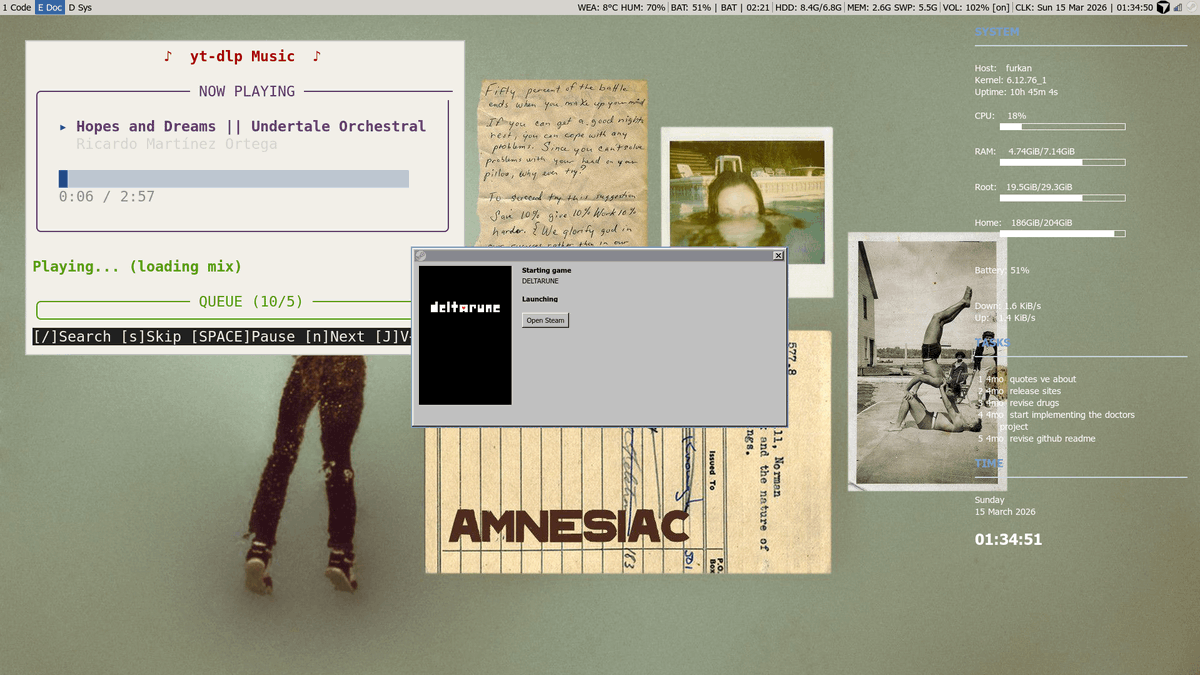Click the large '01:34:51' clock
This screenshot has height=675, width=1200.
pyautogui.click(x=1008, y=540)
